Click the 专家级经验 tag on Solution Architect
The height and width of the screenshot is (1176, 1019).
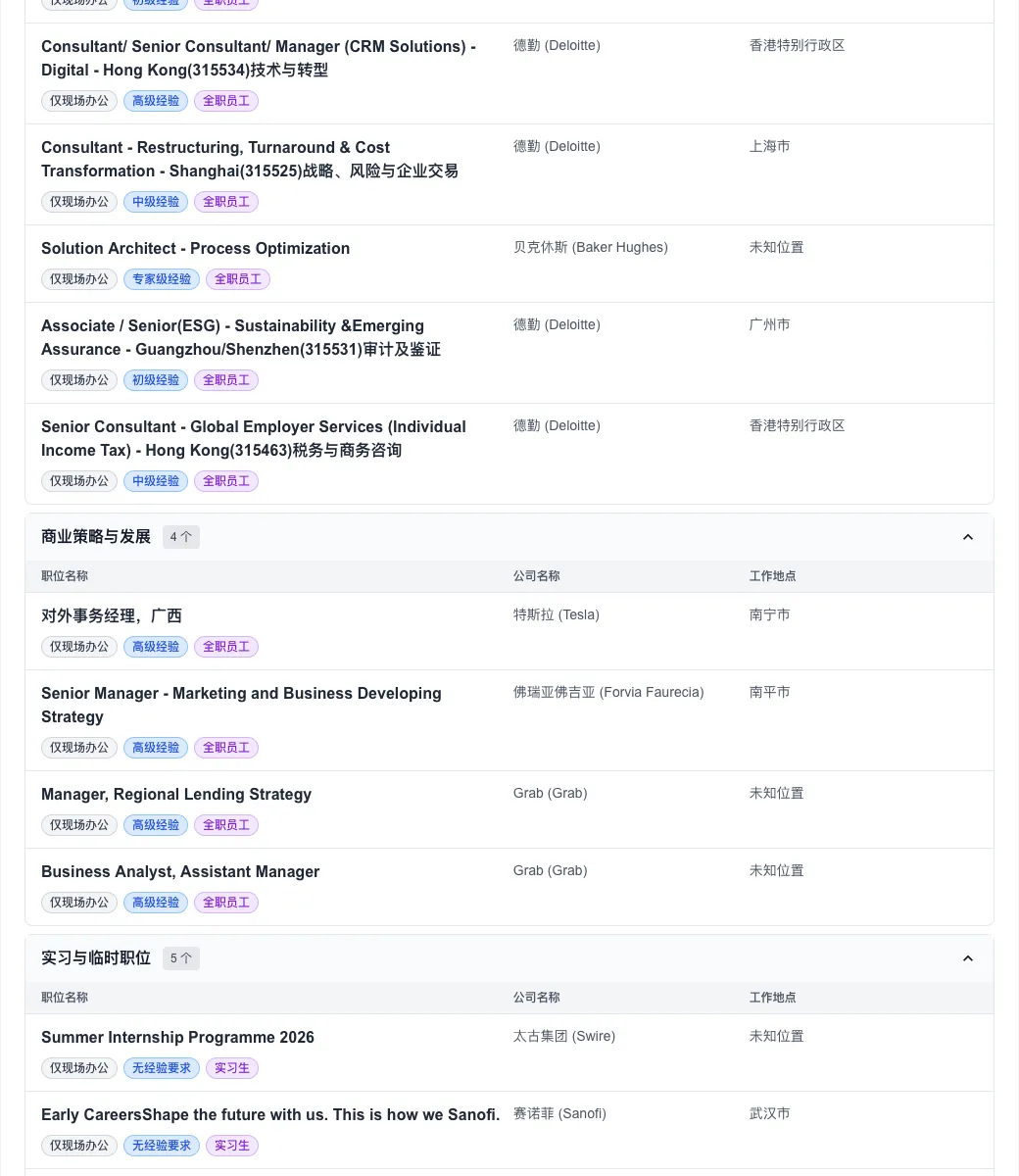(x=162, y=279)
